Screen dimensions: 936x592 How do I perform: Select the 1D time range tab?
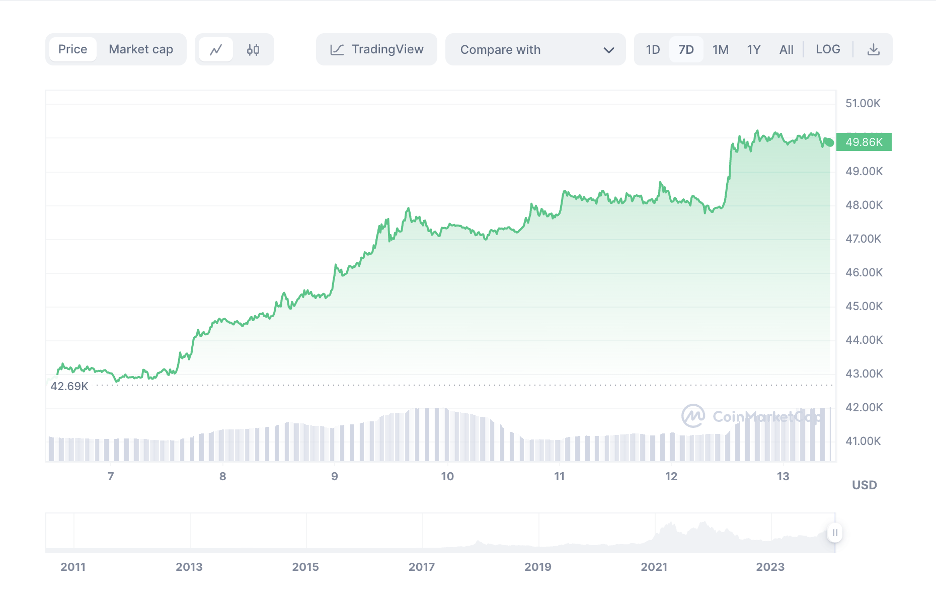coord(653,50)
